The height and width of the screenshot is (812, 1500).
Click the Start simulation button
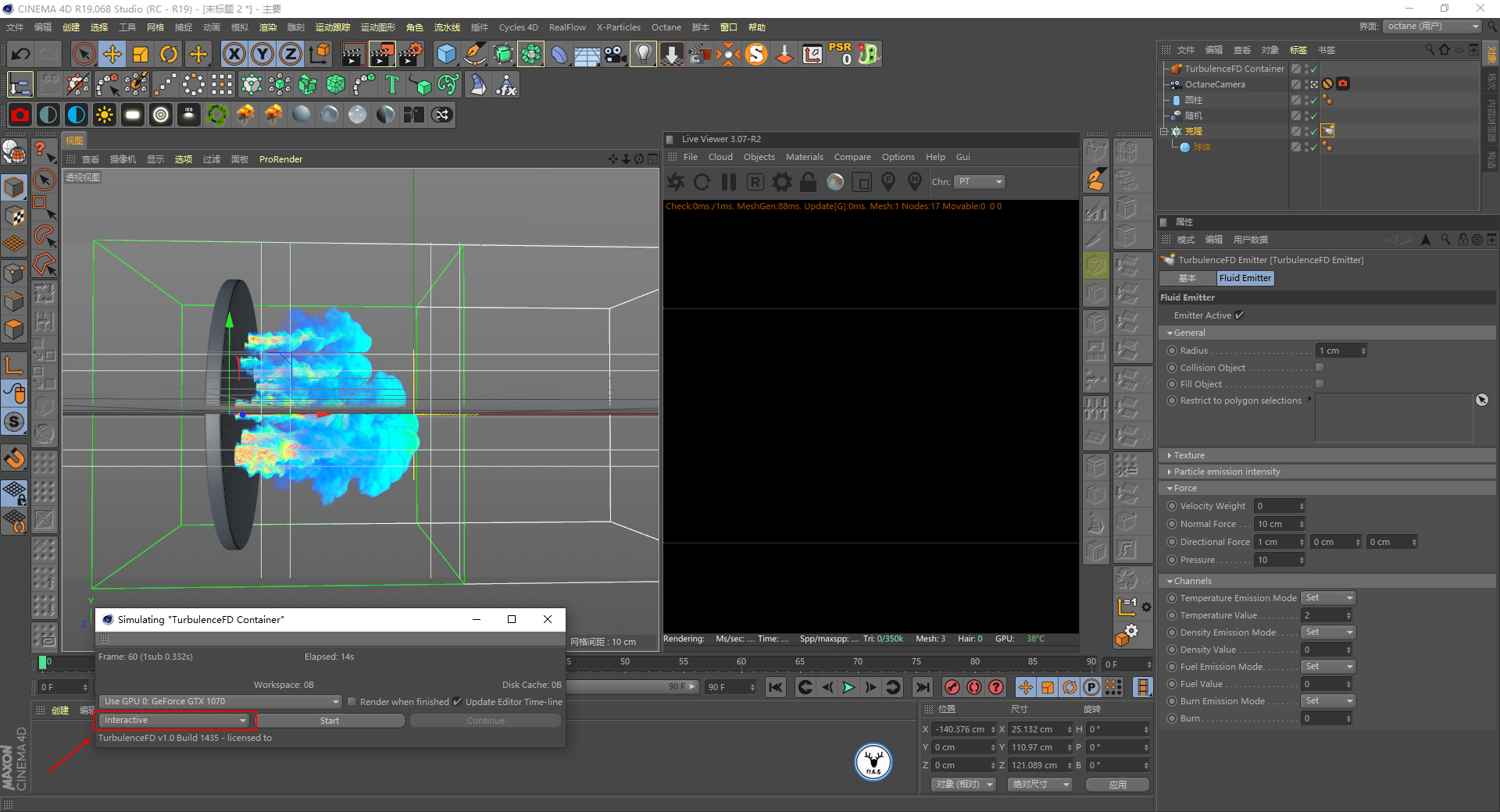pyautogui.click(x=330, y=721)
